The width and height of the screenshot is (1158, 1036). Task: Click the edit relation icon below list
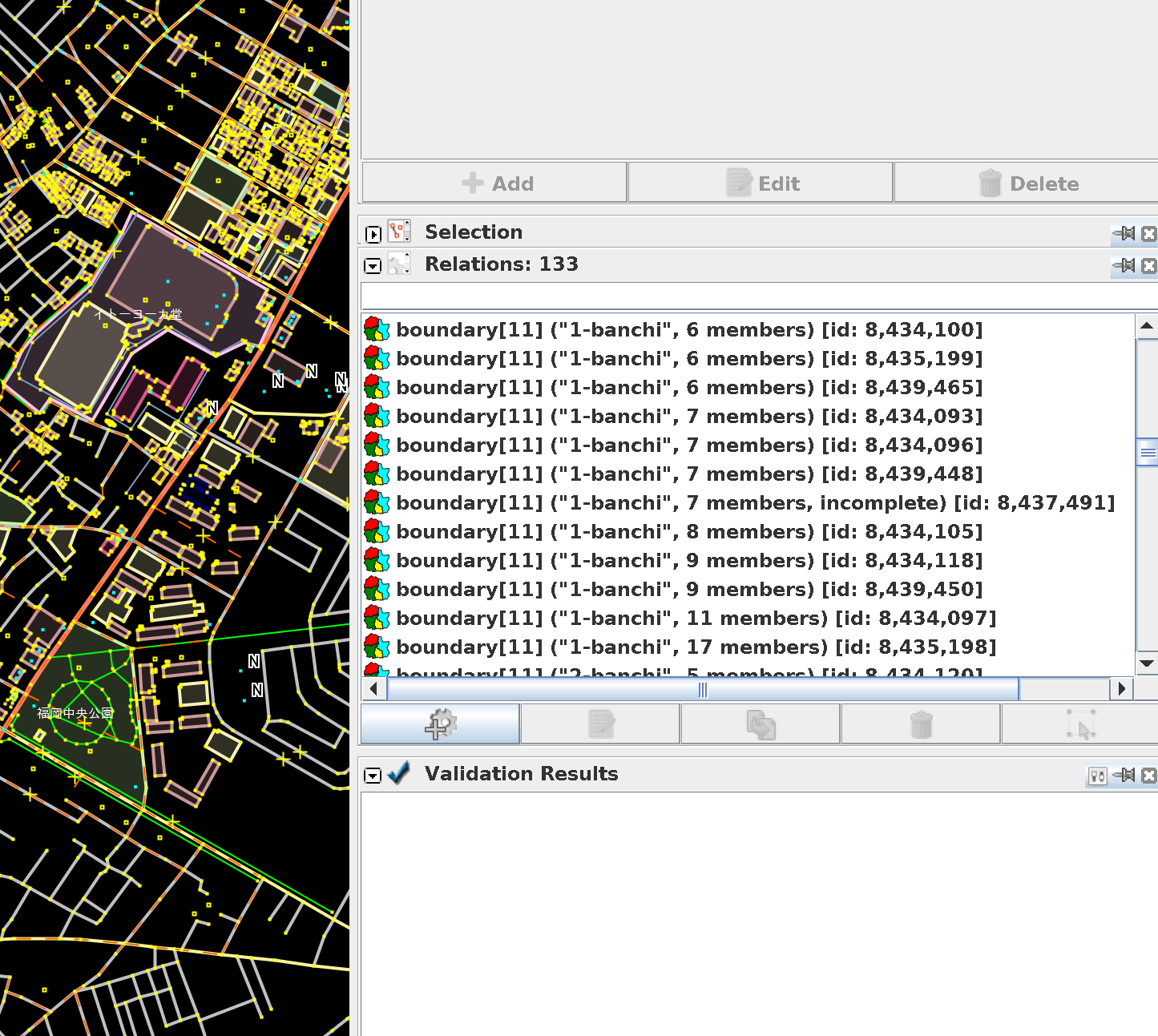pos(600,724)
